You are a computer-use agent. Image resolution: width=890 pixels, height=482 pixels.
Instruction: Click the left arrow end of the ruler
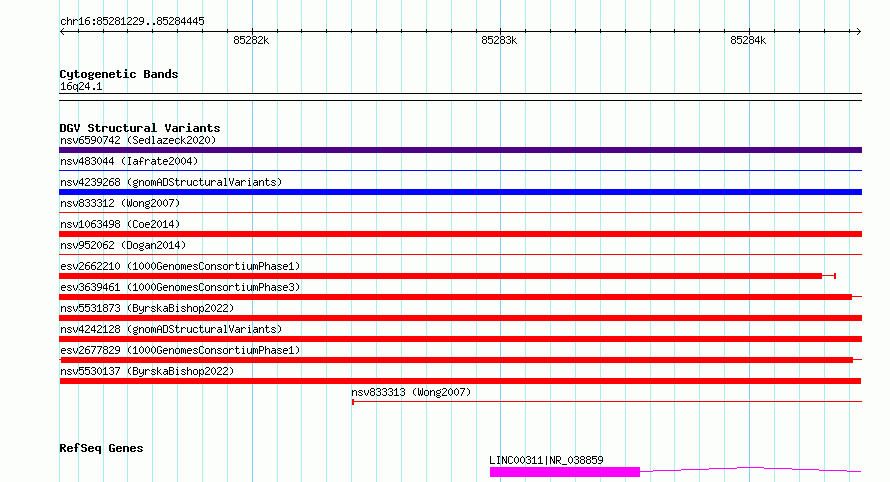[x=62, y=32]
